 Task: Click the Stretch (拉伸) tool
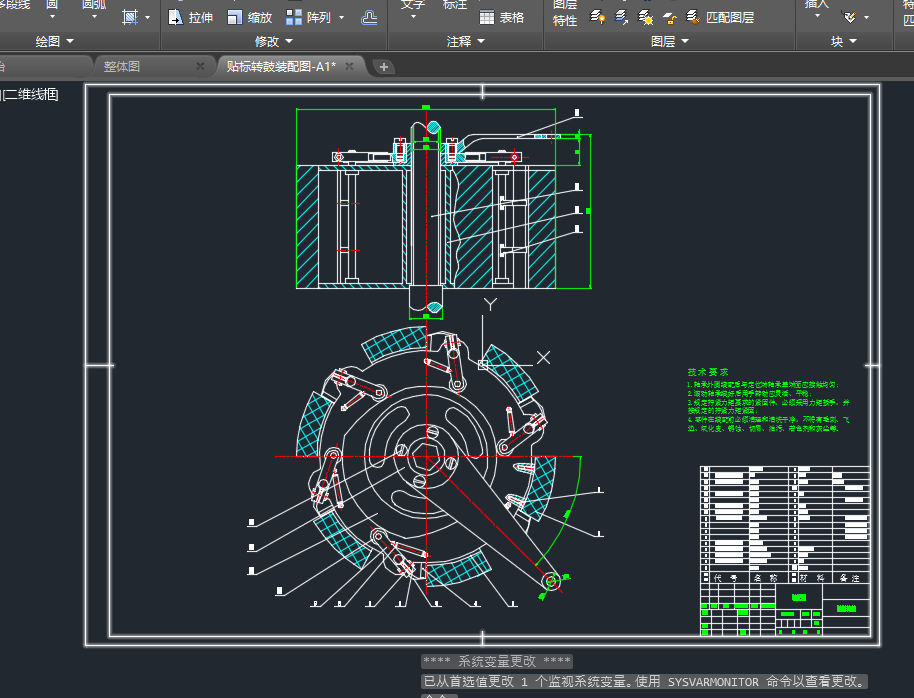tap(190, 17)
